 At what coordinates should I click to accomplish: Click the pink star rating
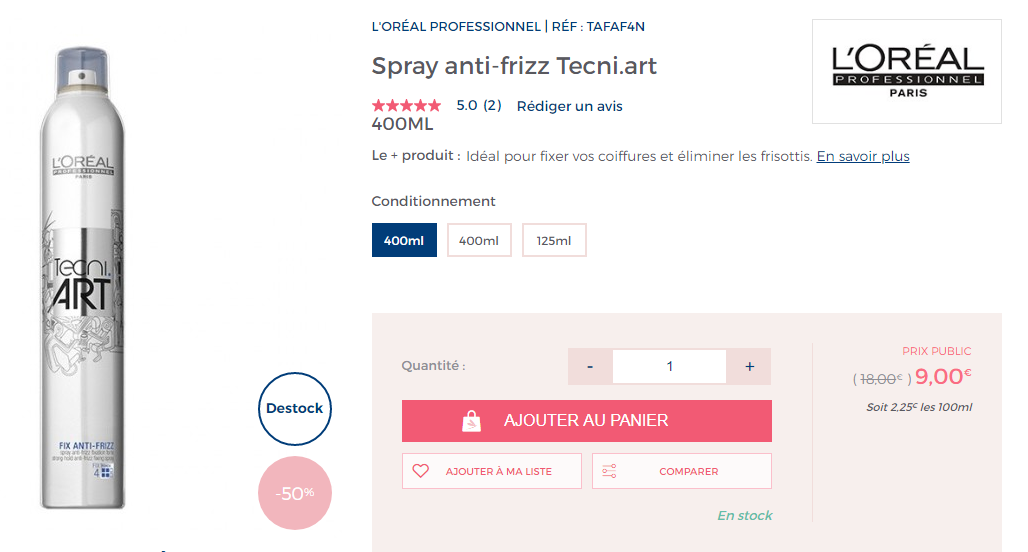406,105
